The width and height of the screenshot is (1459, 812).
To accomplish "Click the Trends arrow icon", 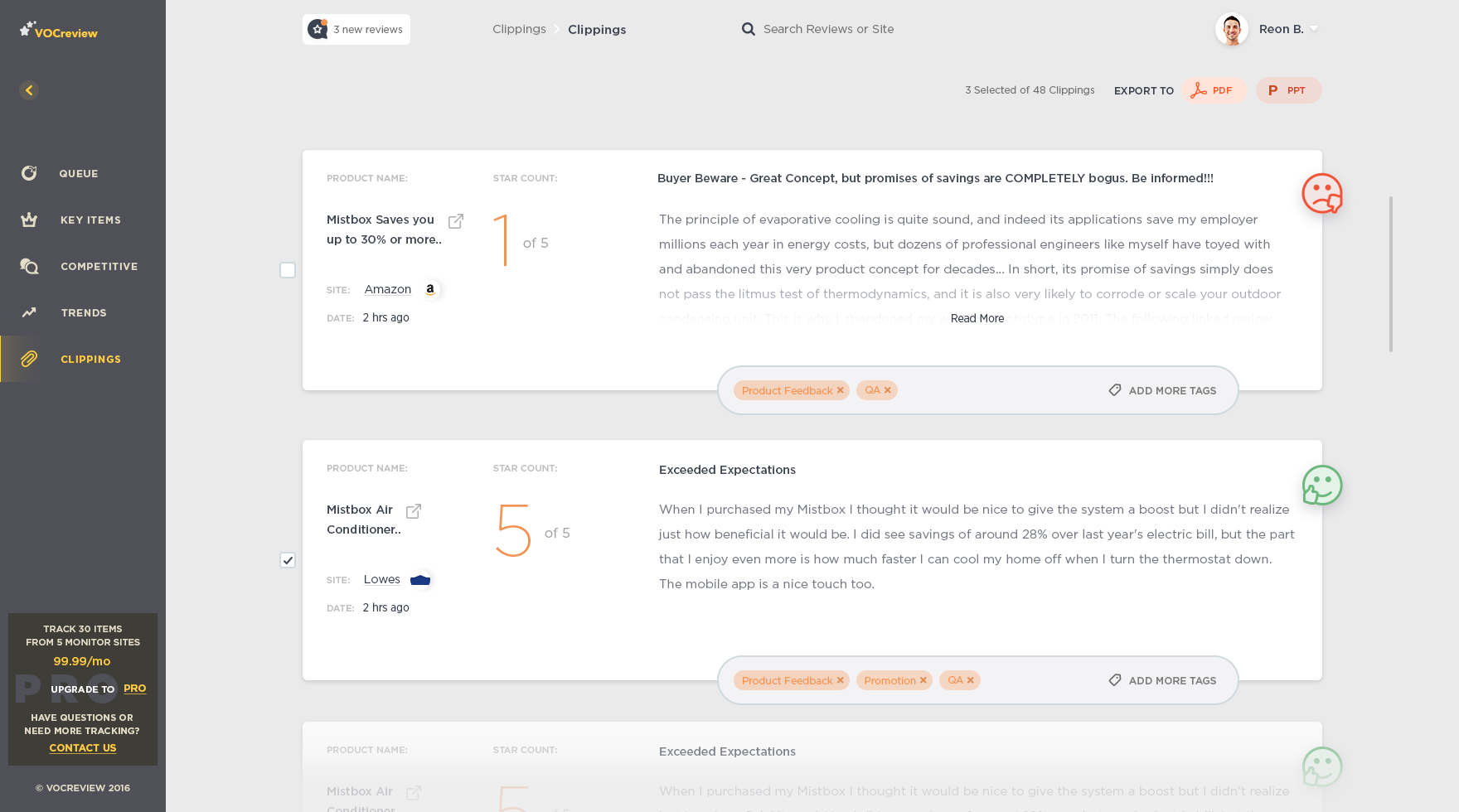I will [x=29, y=312].
